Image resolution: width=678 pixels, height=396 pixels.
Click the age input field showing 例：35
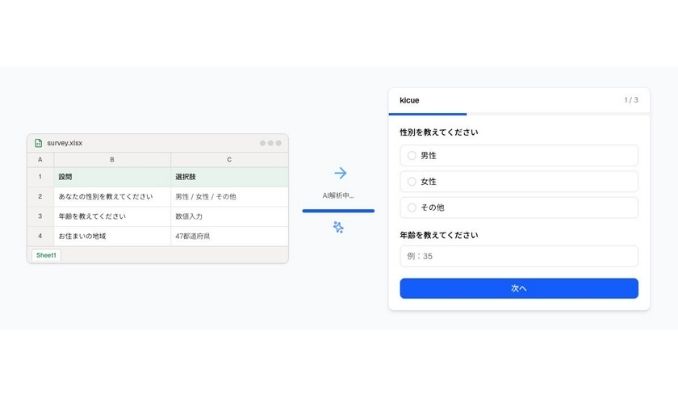coord(519,256)
